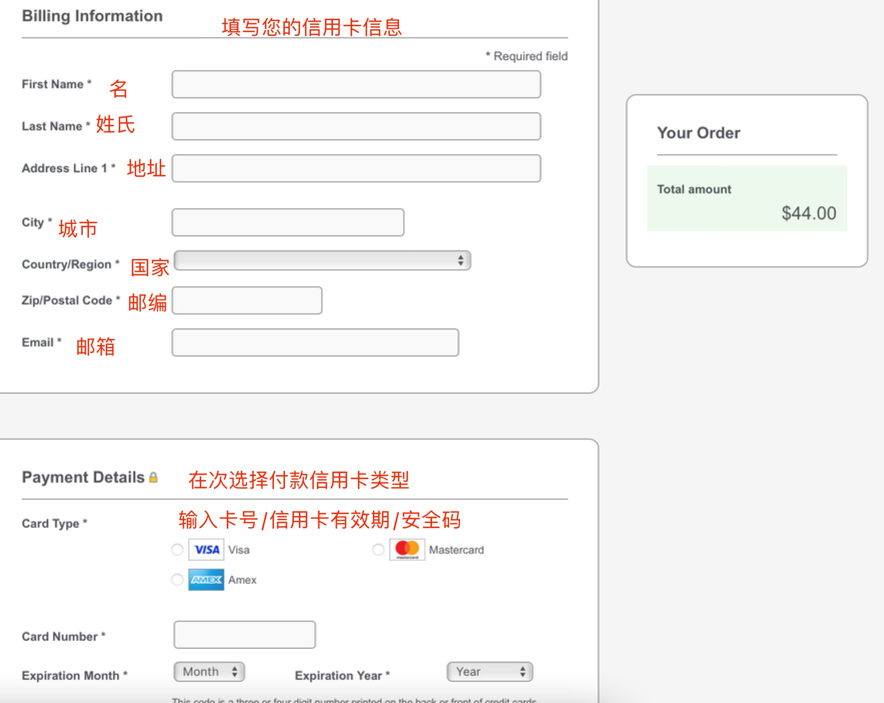
Task: Click the Your Order heading
Action: (698, 133)
